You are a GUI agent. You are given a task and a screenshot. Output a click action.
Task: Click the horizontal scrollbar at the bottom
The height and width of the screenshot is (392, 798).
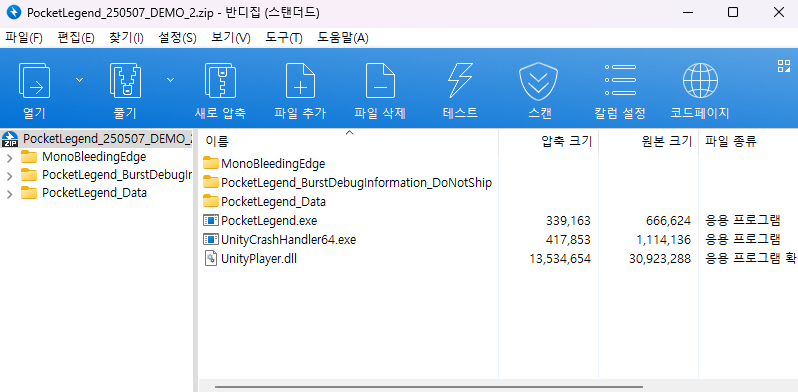429,387
